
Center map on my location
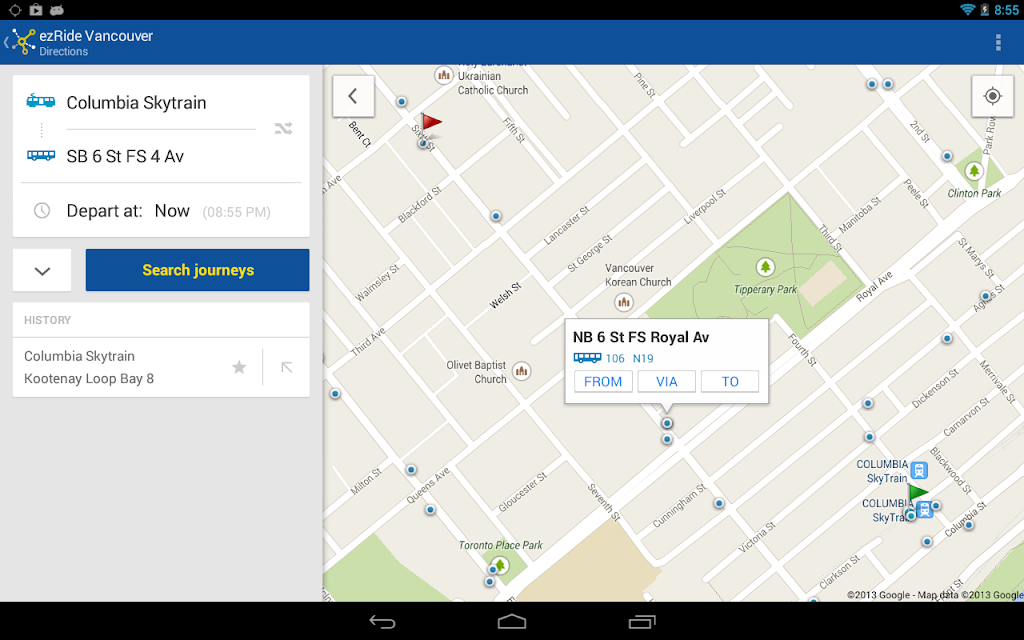[992, 96]
